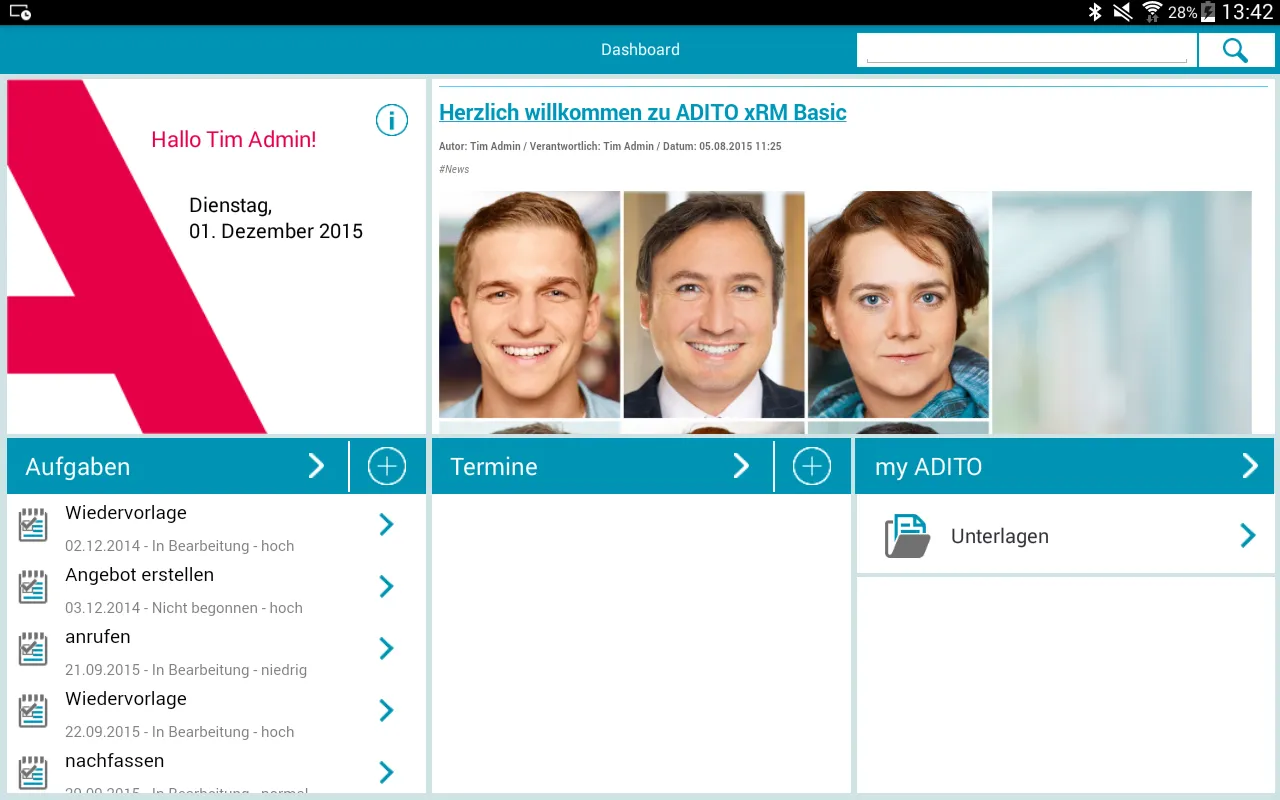
Task: Open the Herzlich willkommen zu ADITO xRM Basic link
Action: [643, 112]
